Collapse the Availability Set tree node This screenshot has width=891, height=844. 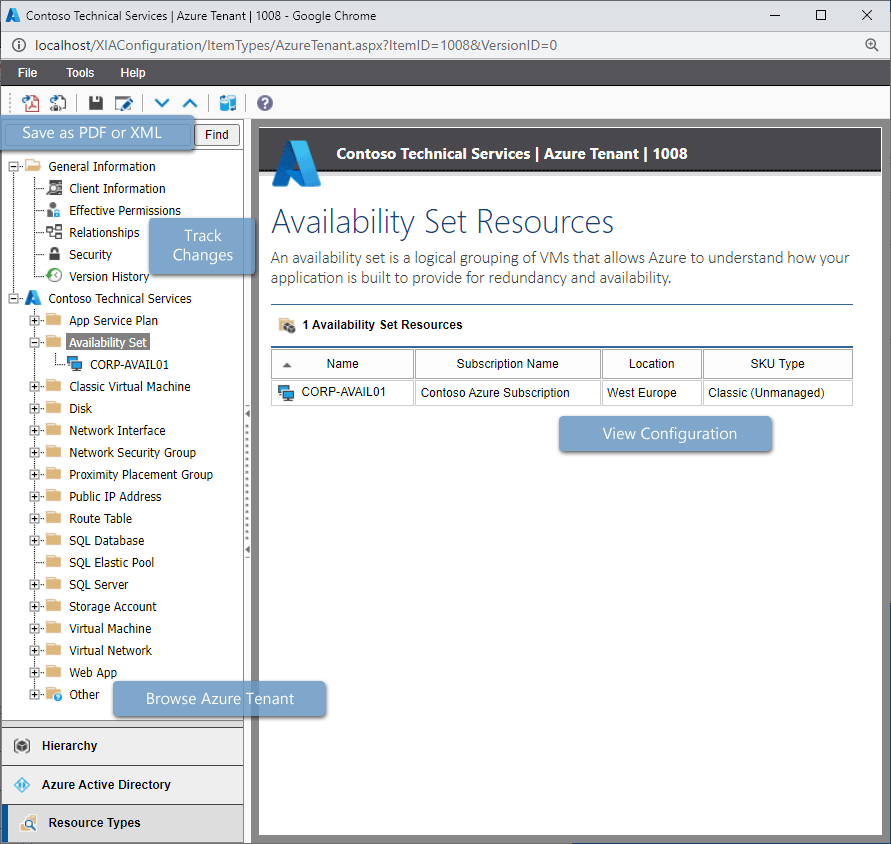click(x=33, y=341)
